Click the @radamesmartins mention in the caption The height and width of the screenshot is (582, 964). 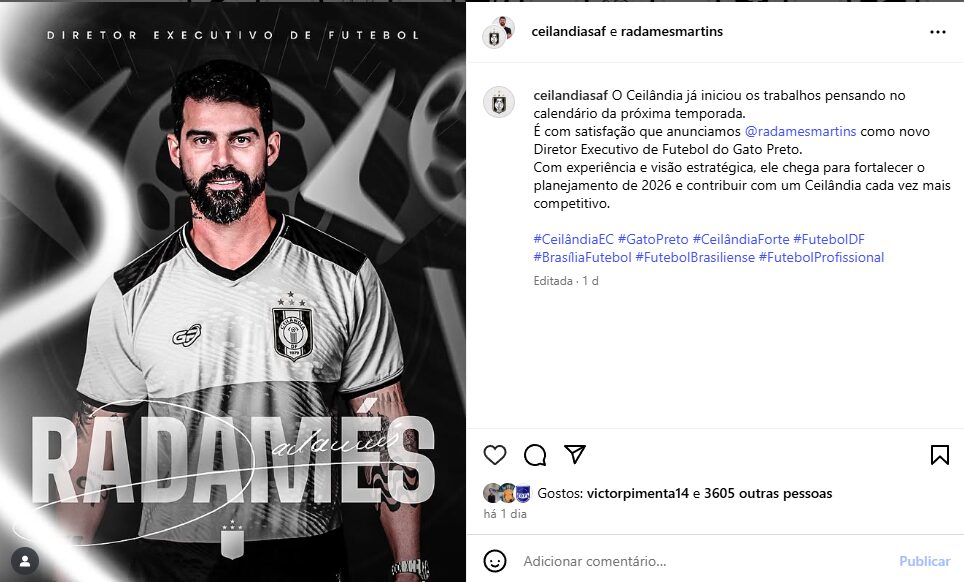pos(800,132)
